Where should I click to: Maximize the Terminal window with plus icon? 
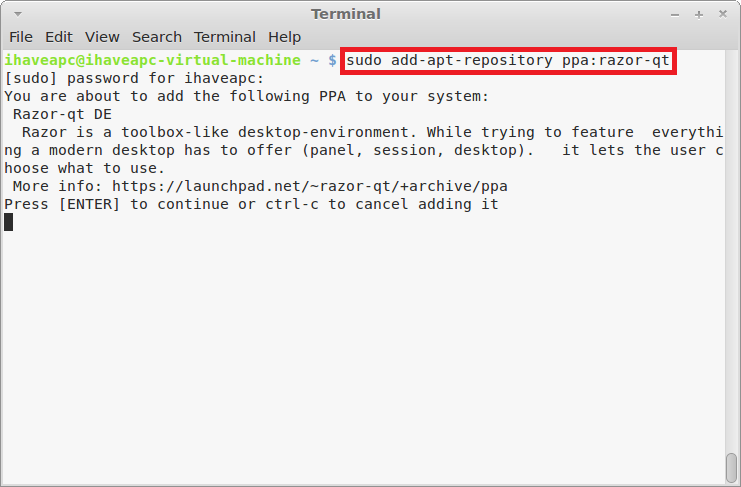point(699,15)
